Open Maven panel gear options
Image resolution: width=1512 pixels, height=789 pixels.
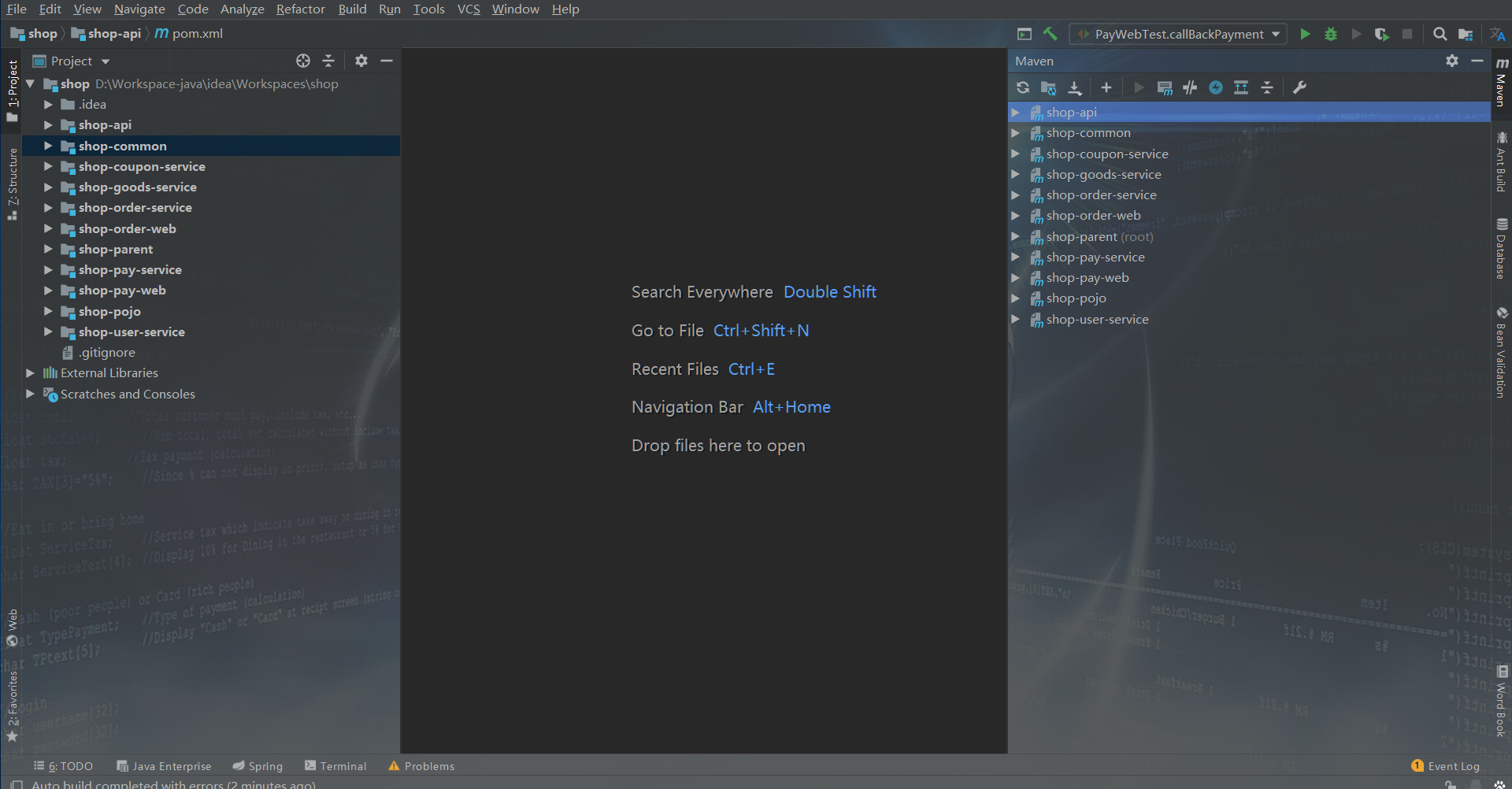[x=1452, y=61]
